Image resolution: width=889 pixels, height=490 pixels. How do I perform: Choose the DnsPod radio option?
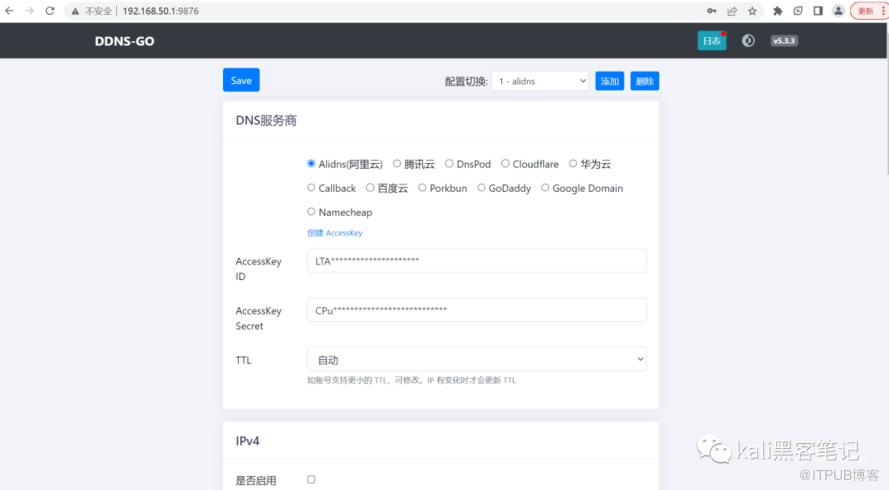point(450,164)
